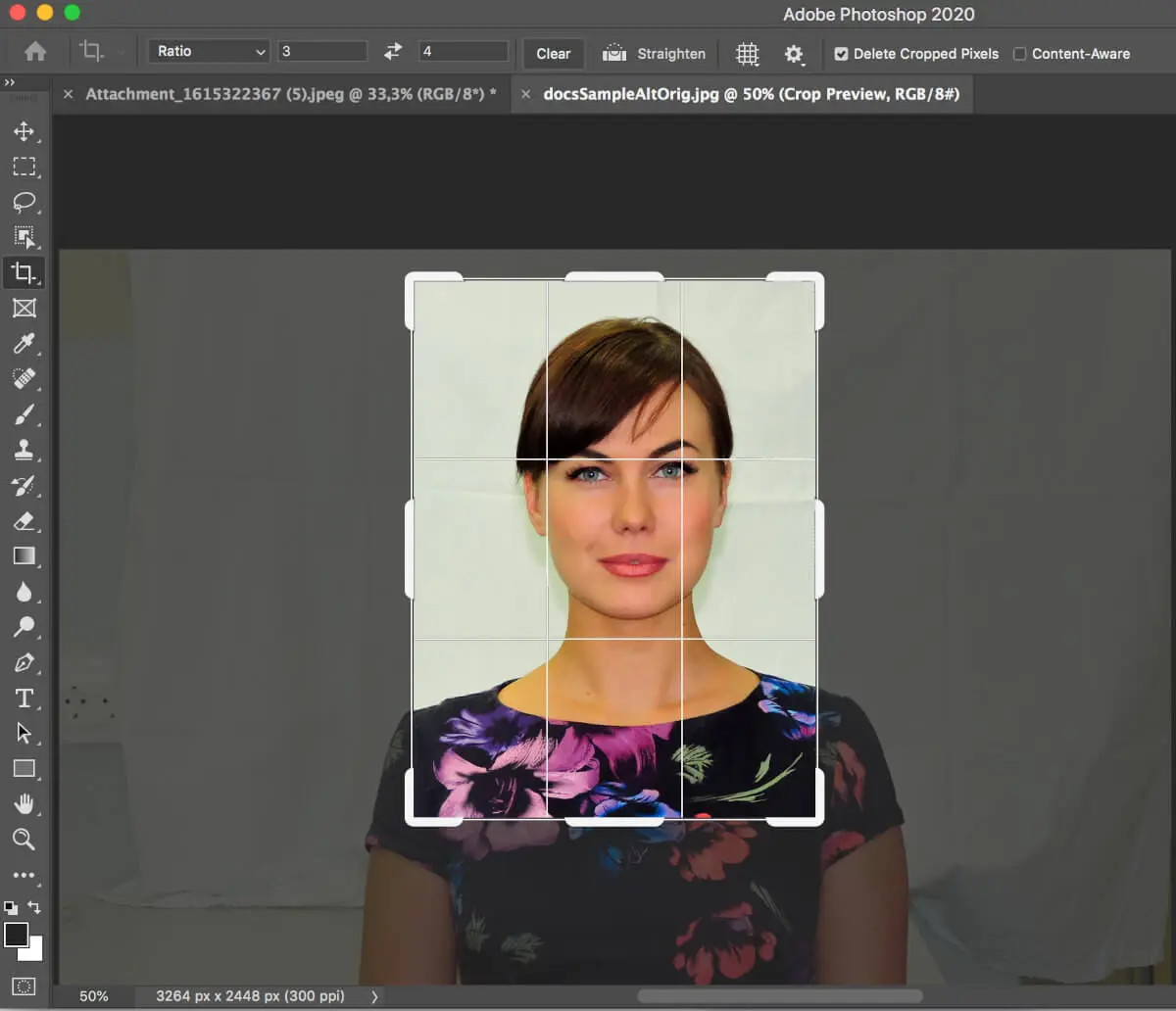Select the Rectangular Marquee tool
Viewport: 1176px width, 1011px height.
24,167
